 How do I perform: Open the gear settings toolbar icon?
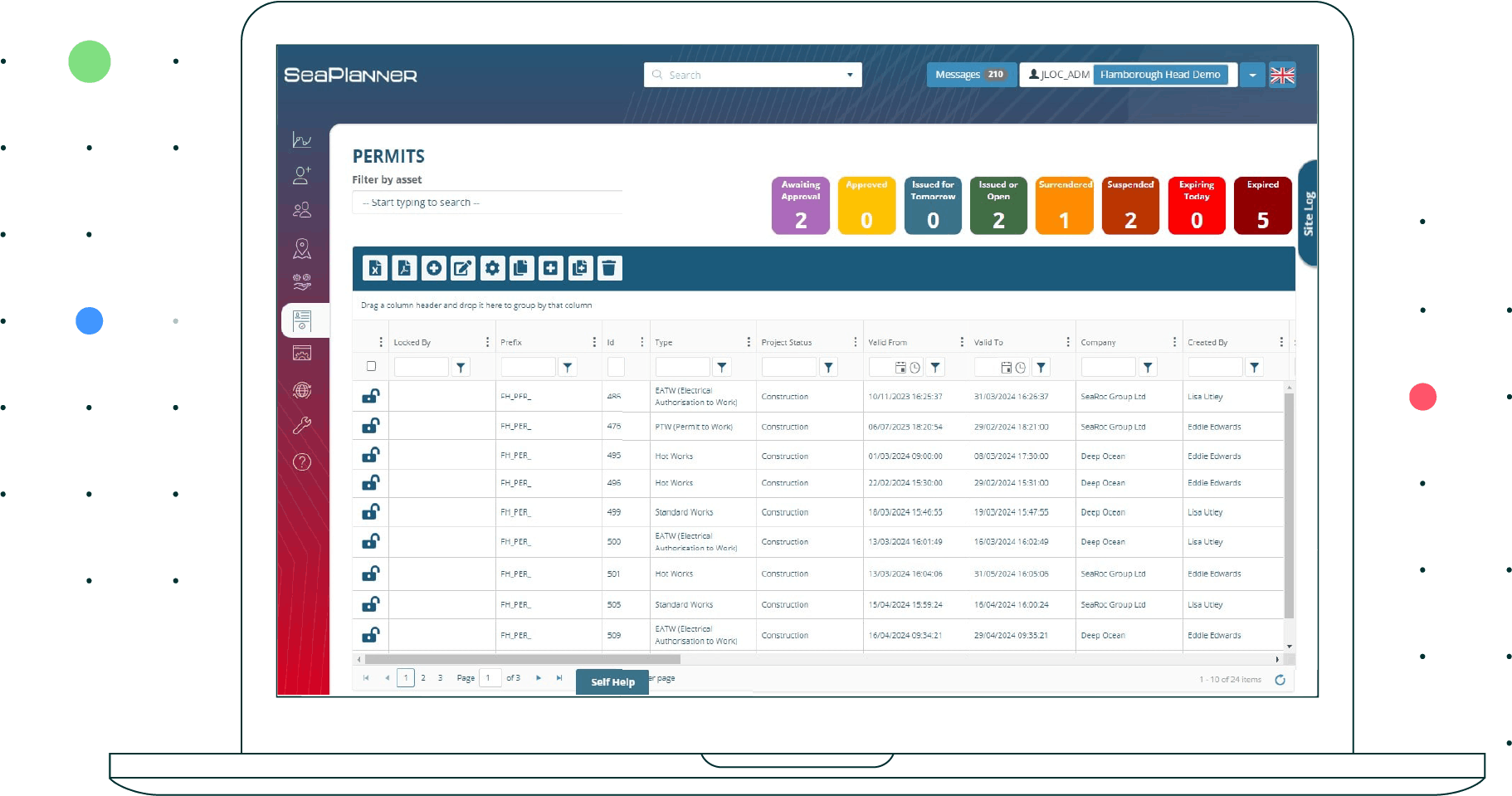[492, 268]
